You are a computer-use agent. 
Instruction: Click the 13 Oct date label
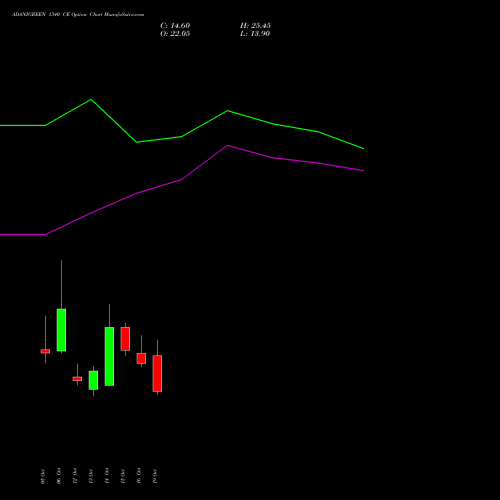91,476
